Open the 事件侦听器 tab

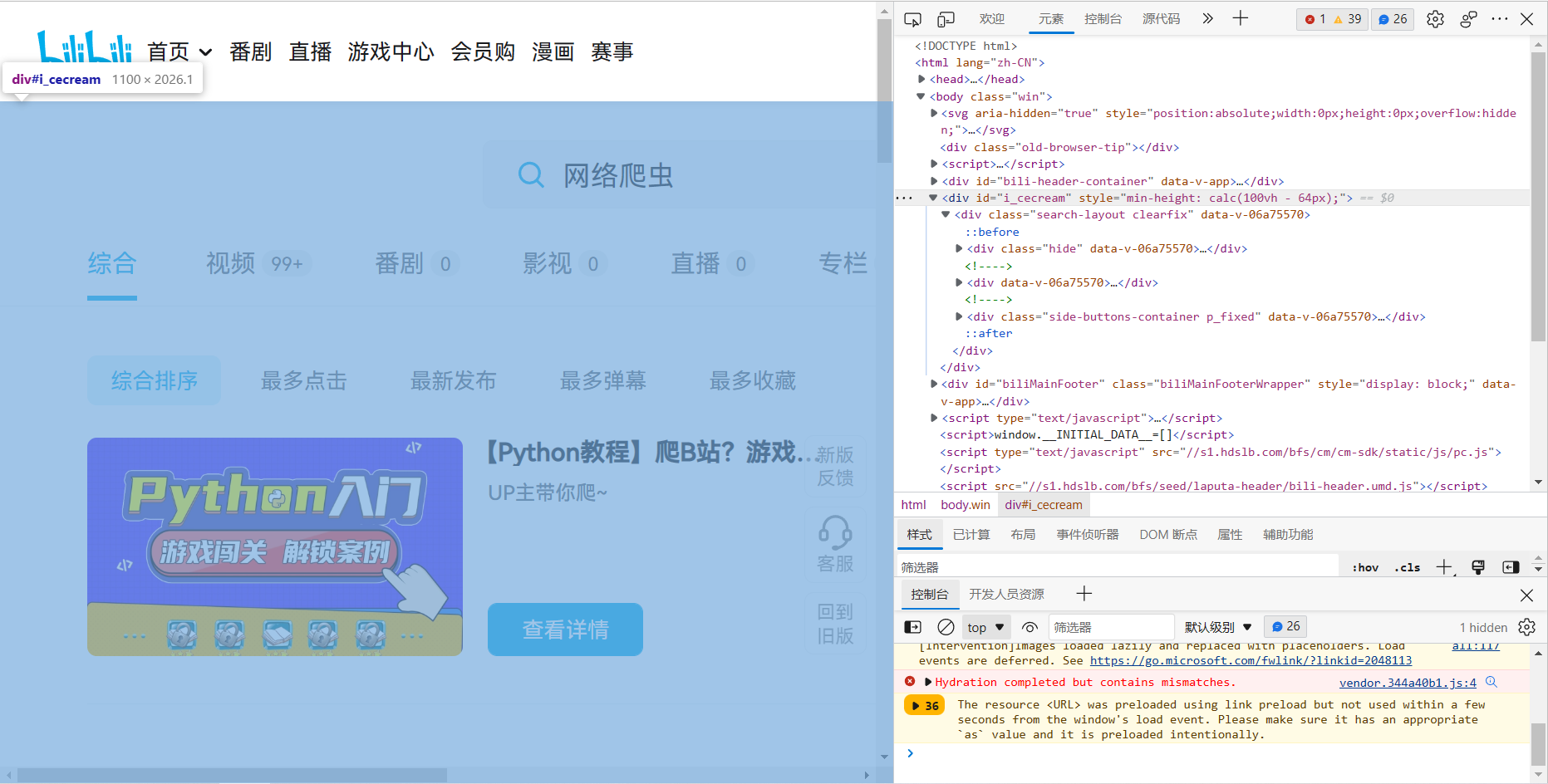[1088, 535]
